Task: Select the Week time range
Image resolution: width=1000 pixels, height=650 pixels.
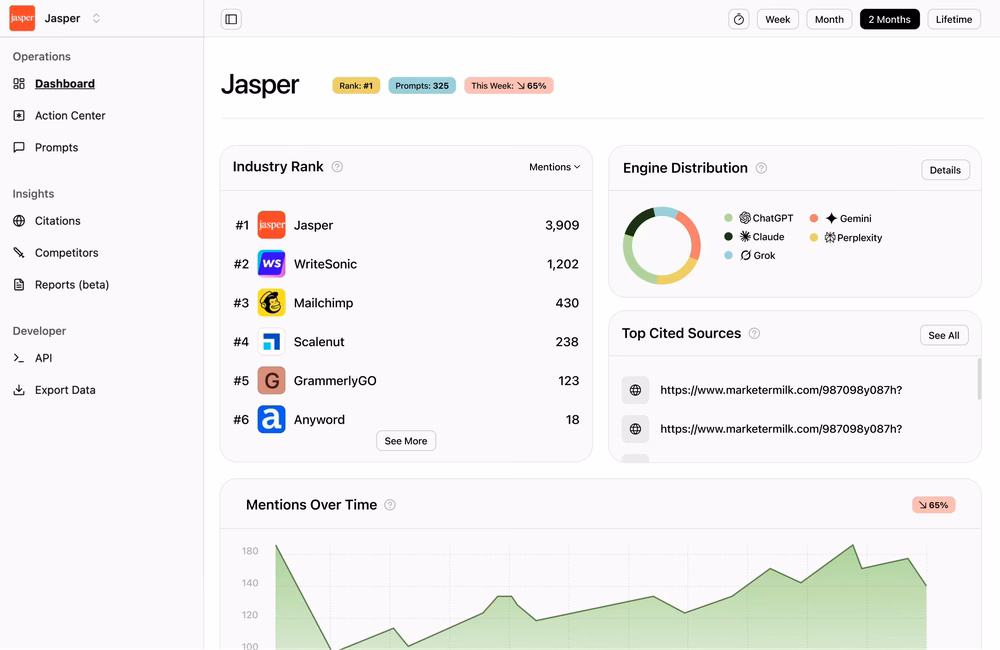Action: tap(777, 19)
